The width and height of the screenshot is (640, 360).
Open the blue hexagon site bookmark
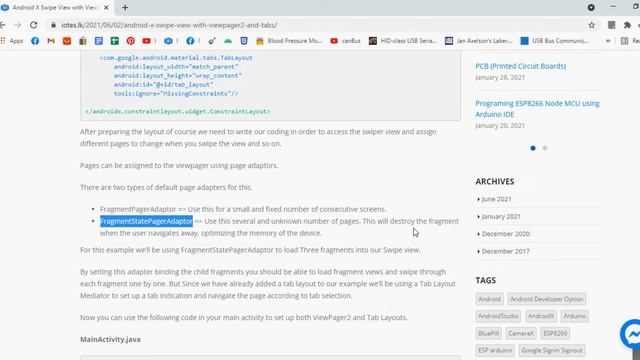[168, 41]
